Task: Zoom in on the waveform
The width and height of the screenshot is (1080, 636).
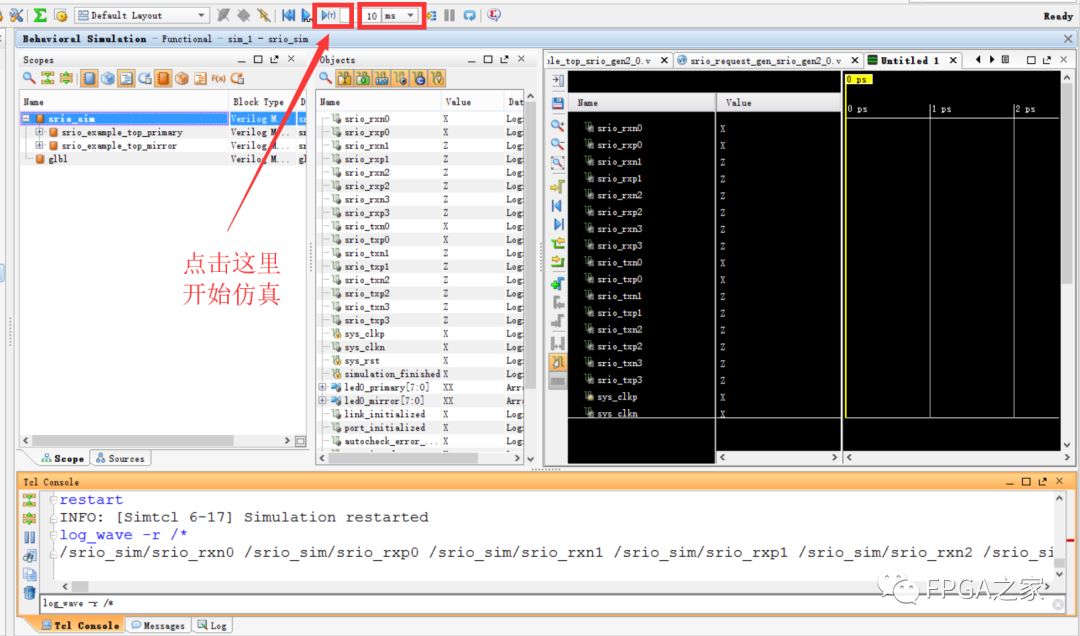Action: click(558, 125)
